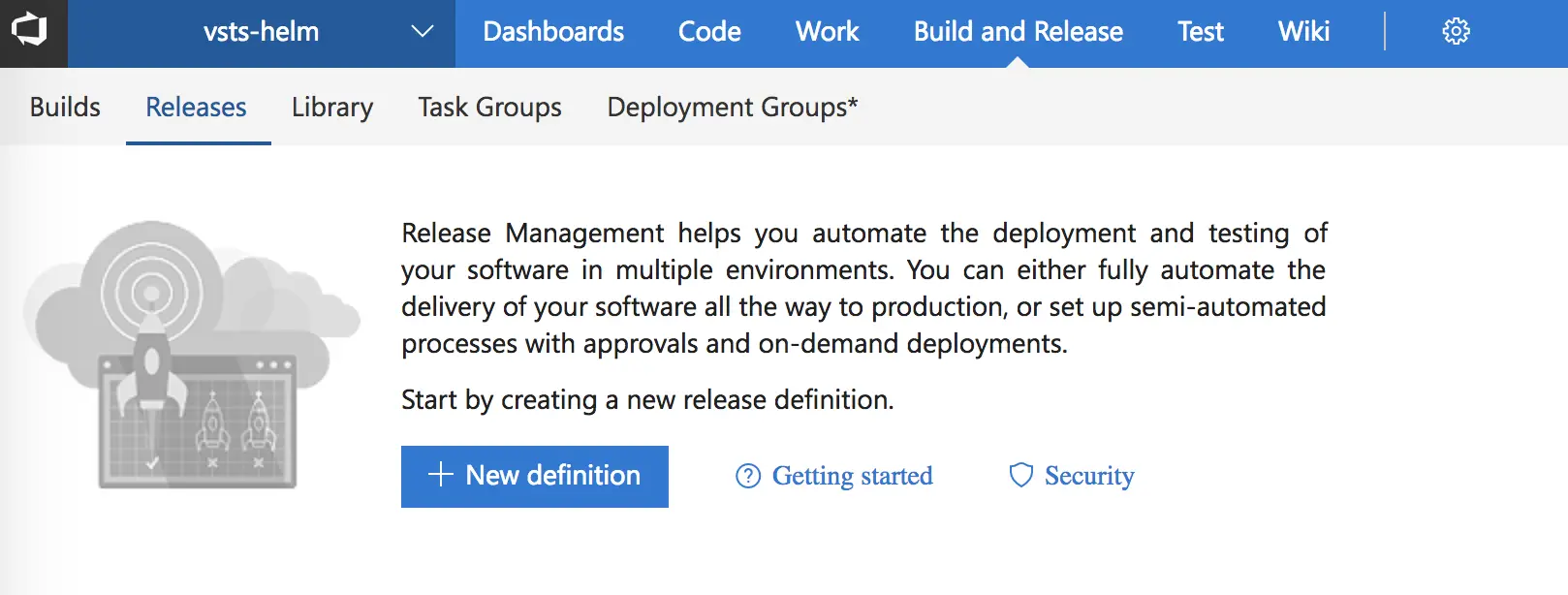Open the Work hub

(828, 32)
